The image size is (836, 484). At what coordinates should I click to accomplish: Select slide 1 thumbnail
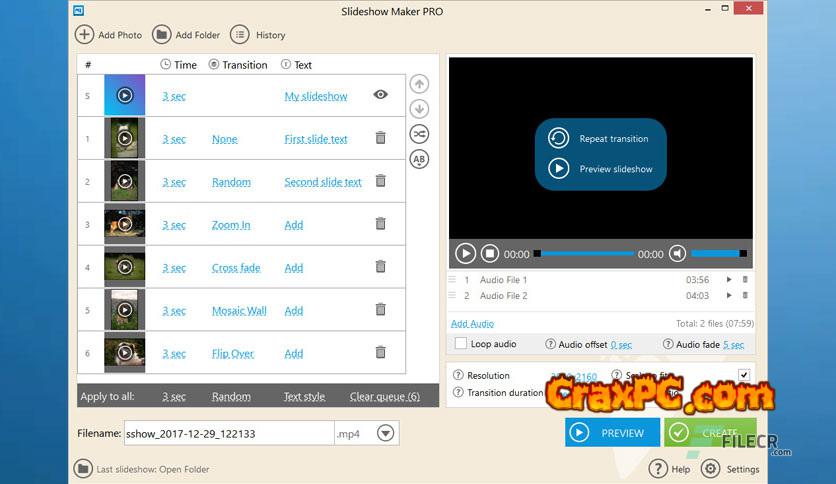124,138
